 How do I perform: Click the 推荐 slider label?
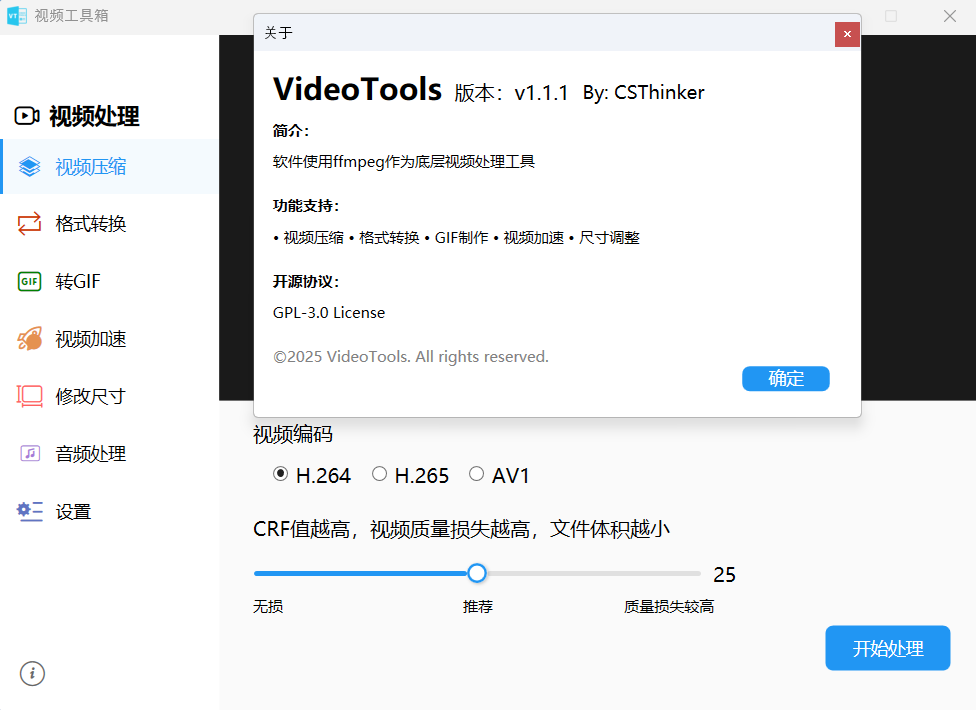click(477, 607)
